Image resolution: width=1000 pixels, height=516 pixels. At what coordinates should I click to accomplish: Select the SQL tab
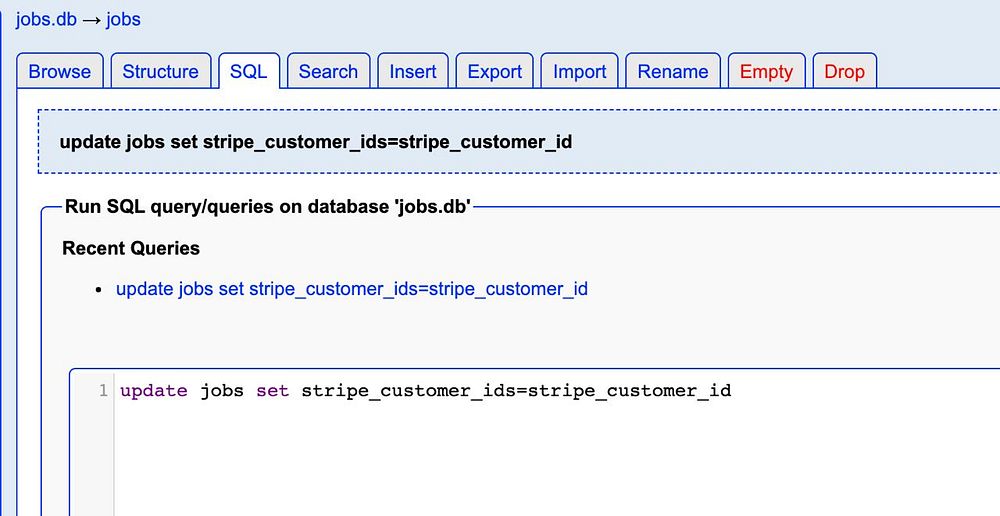[x=248, y=72]
